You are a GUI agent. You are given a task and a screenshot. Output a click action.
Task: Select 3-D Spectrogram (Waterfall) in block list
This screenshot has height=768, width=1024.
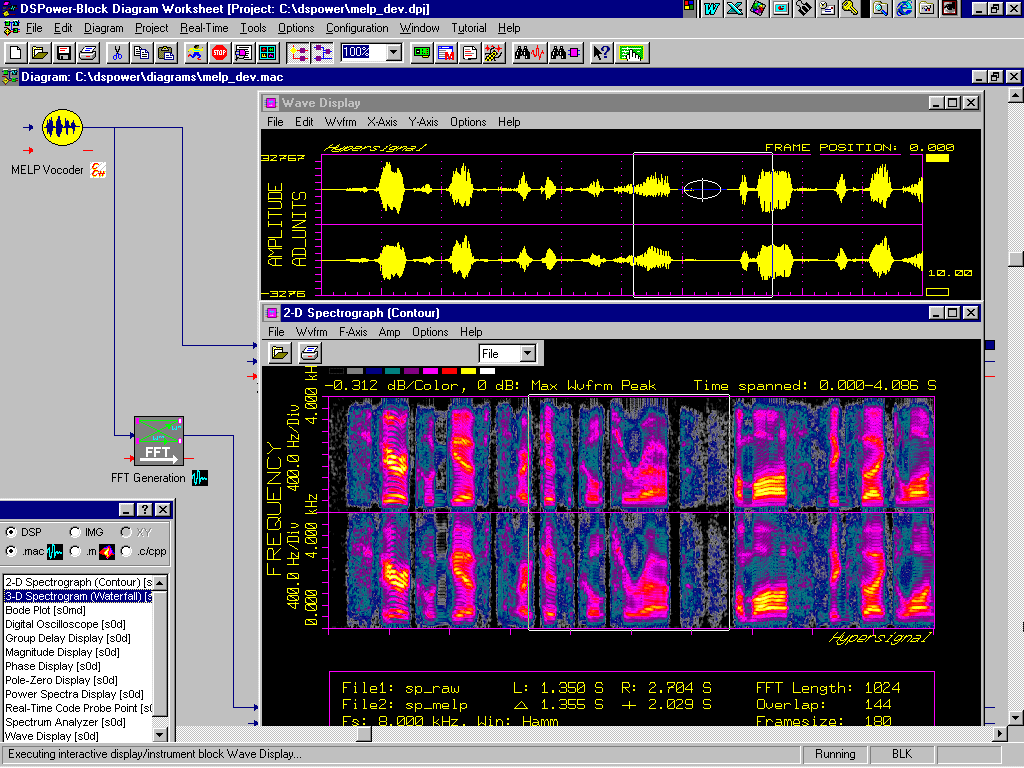click(78, 596)
